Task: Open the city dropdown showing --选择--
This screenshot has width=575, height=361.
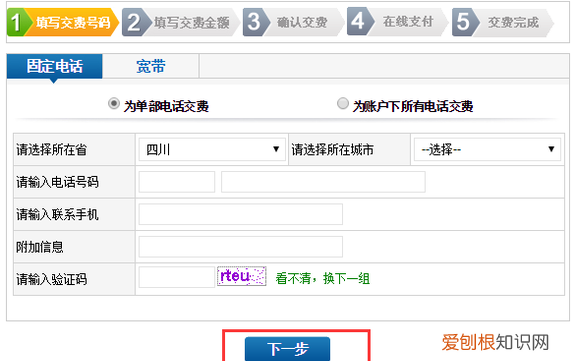Action: (487, 149)
